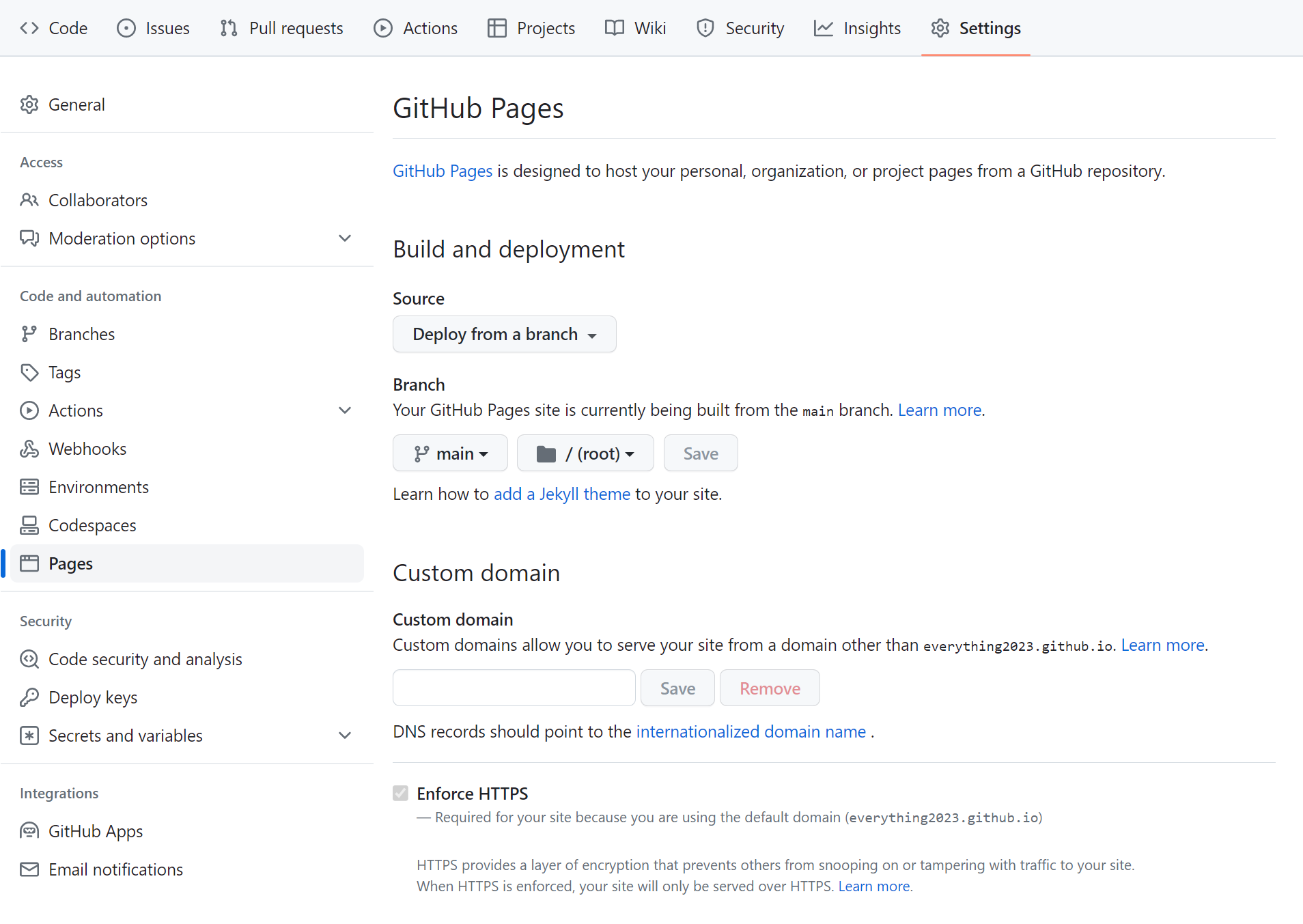Open Webhooks settings in sidebar
The height and width of the screenshot is (924, 1303).
click(187, 449)
